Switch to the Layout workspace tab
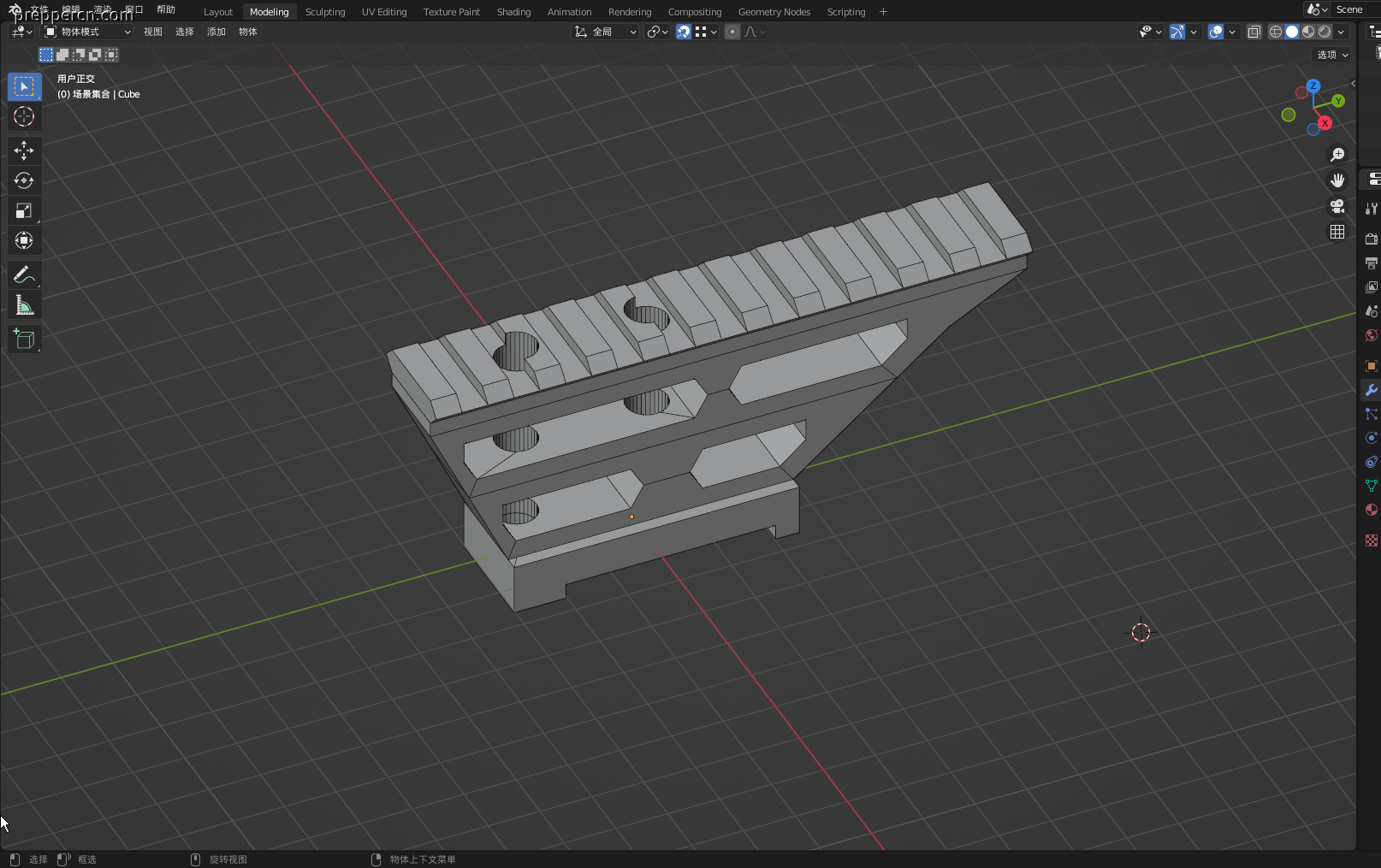The width and height of the screenshot is (1381, 868). (x=218, y=12)
